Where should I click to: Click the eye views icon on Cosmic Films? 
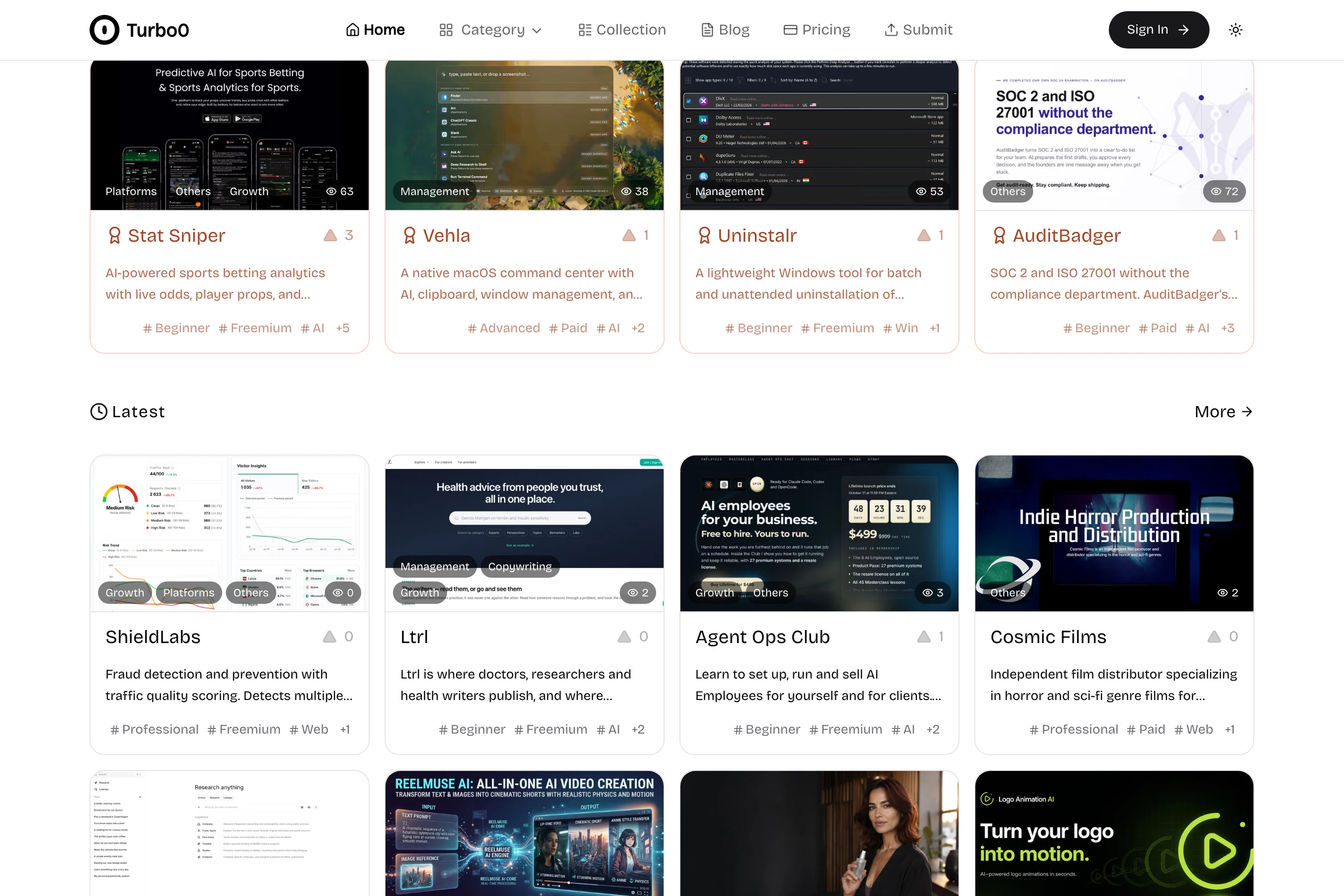point(1223,593)
